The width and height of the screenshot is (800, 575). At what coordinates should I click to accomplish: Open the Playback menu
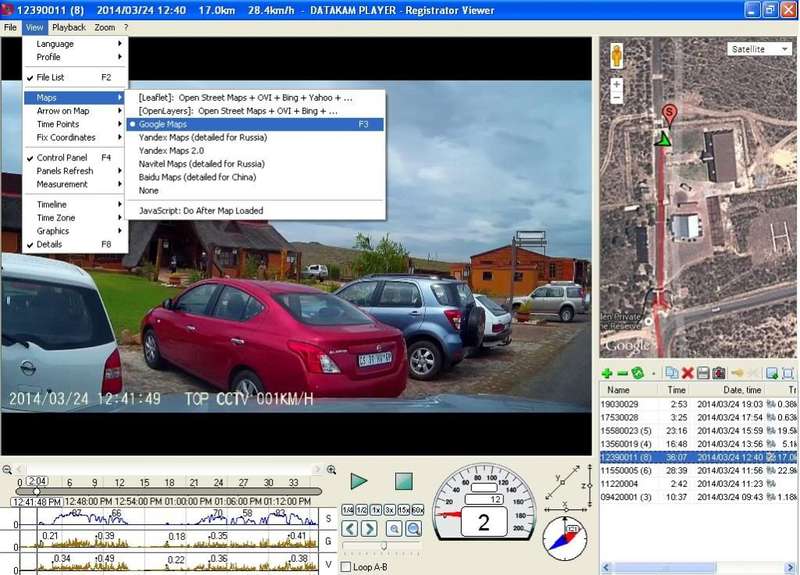[x=69, y=28]
